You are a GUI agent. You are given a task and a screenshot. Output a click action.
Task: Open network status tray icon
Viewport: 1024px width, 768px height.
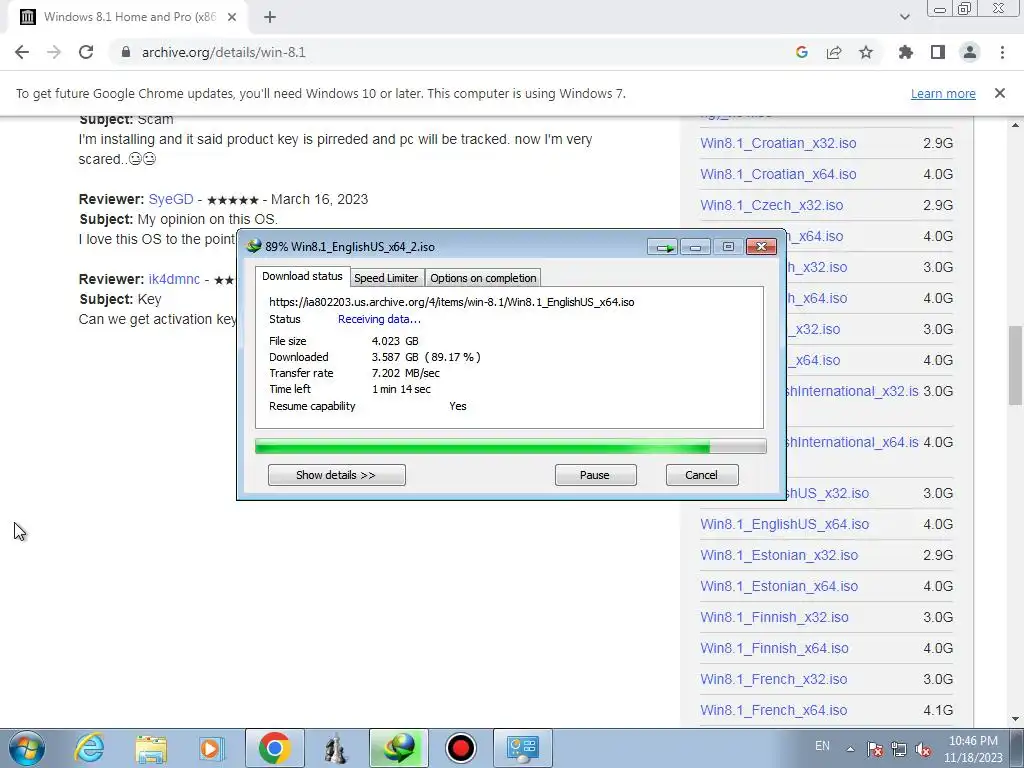point(899,749)
